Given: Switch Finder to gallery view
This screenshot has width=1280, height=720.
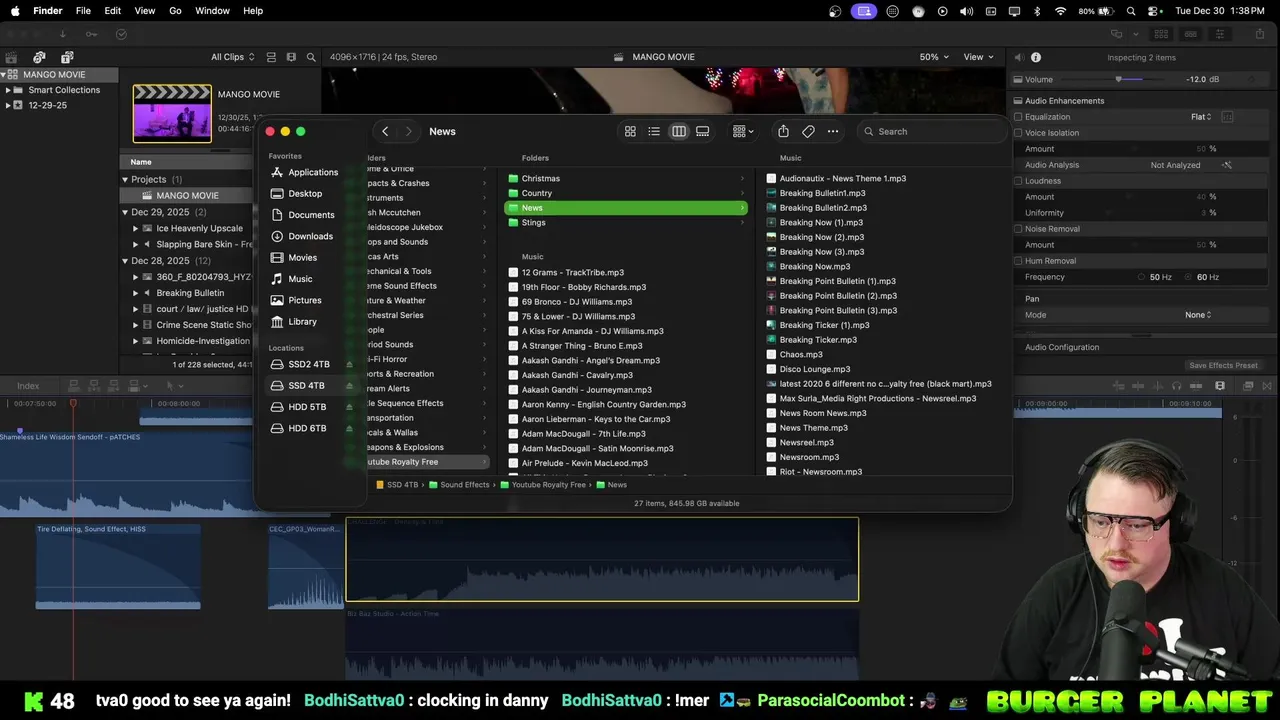Looking at the screenshot, I should click(x=703, y=131).
